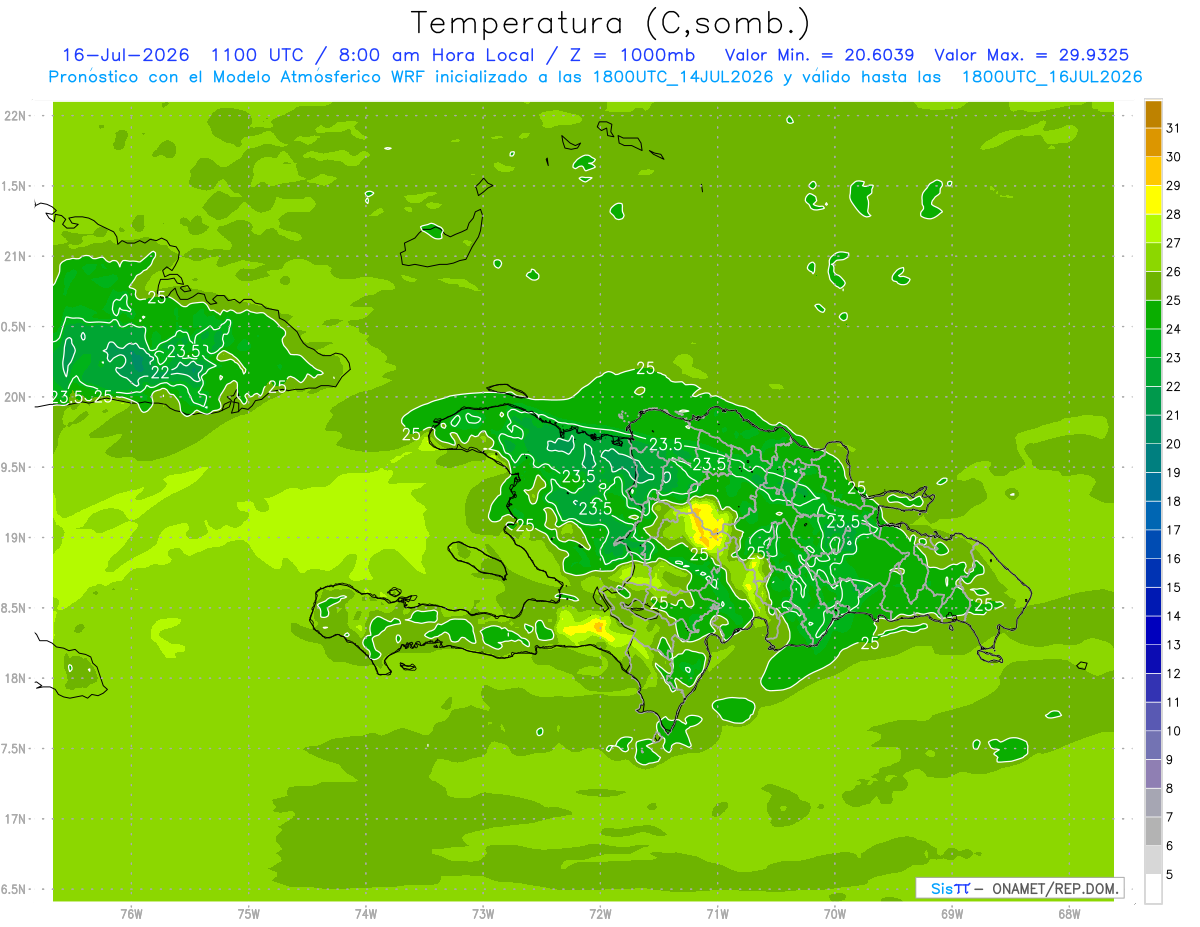Click the orange legend swatch between 30 and 31
The width and height of the screenshot is (1200, 927).
(x=1153, y=143)
